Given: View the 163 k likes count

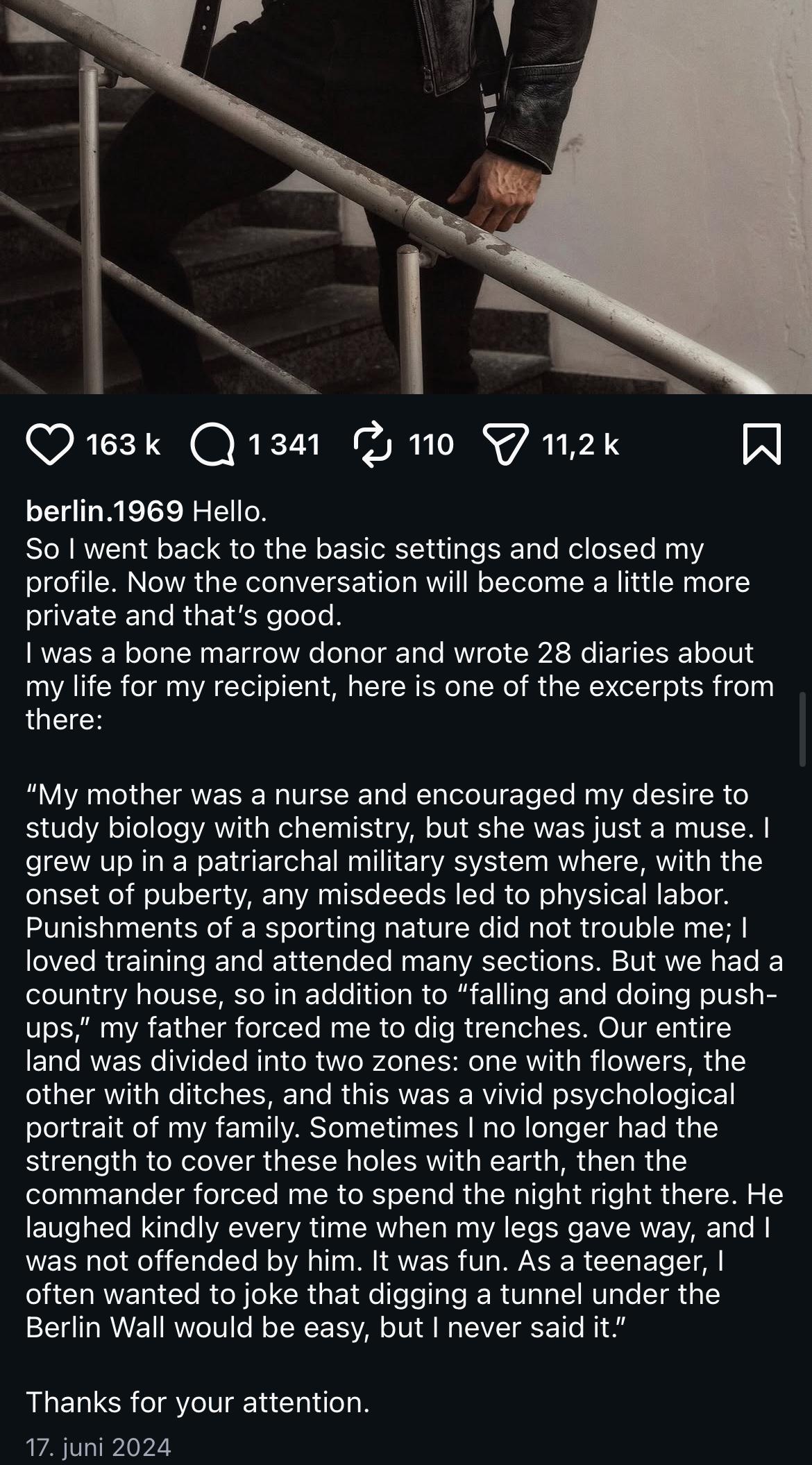Looking at the screenshot, I should pyautogui.click(x=123, y=444).
